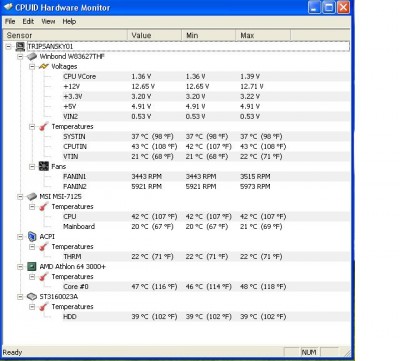
Task: Click the ACPI icon
Action: [32, 237]
